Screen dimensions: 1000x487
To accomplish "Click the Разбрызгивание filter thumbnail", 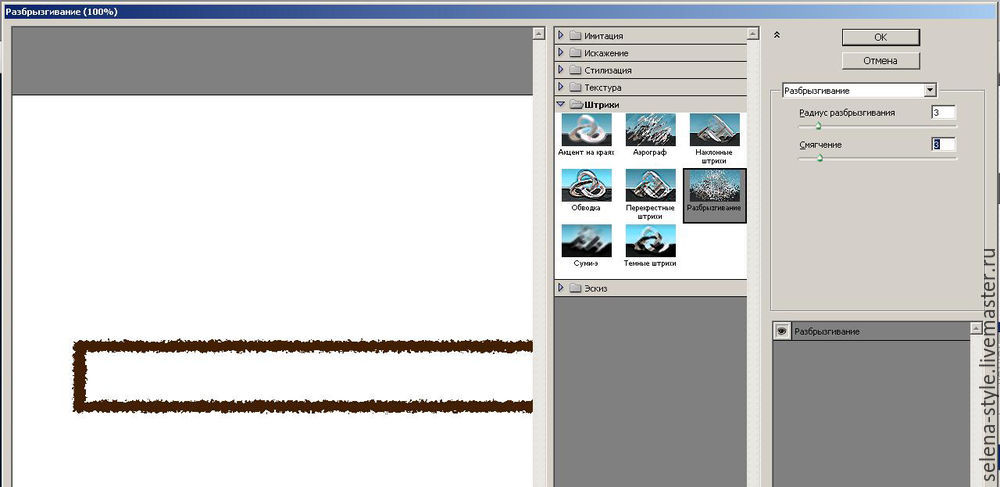I will pyautogui.click(x=714, y=187).
